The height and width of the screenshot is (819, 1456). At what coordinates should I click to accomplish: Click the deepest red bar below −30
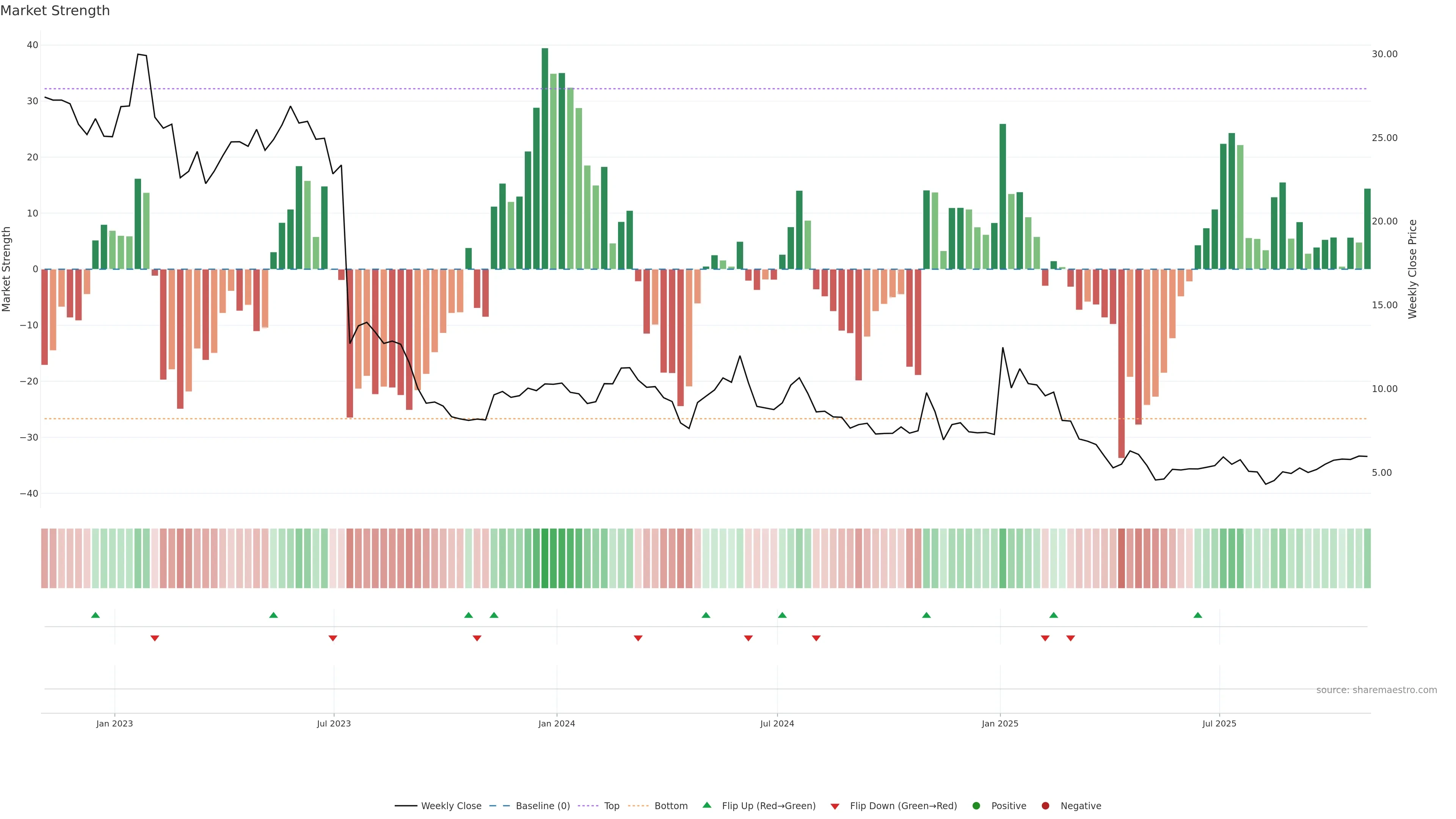[1122, 363]
